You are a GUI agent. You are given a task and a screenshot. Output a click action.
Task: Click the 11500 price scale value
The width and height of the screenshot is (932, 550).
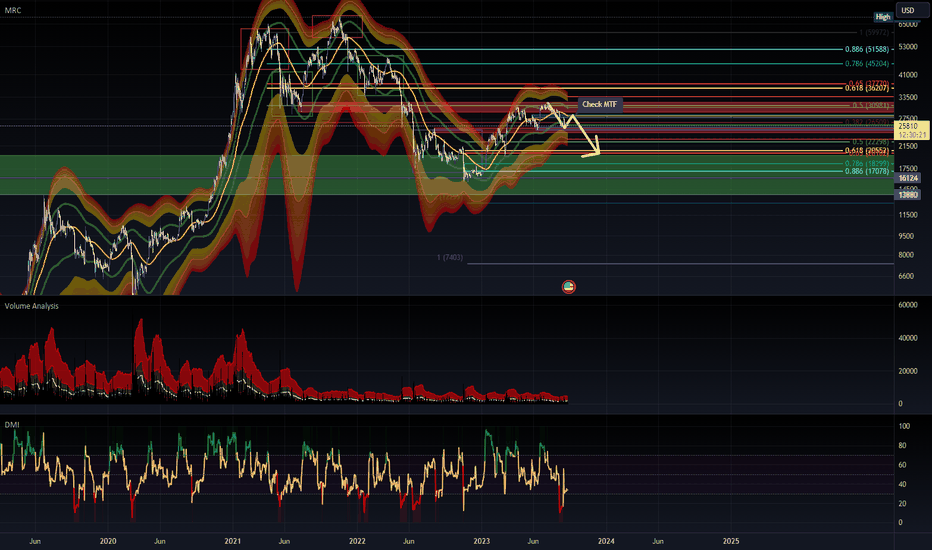(908, 215)
